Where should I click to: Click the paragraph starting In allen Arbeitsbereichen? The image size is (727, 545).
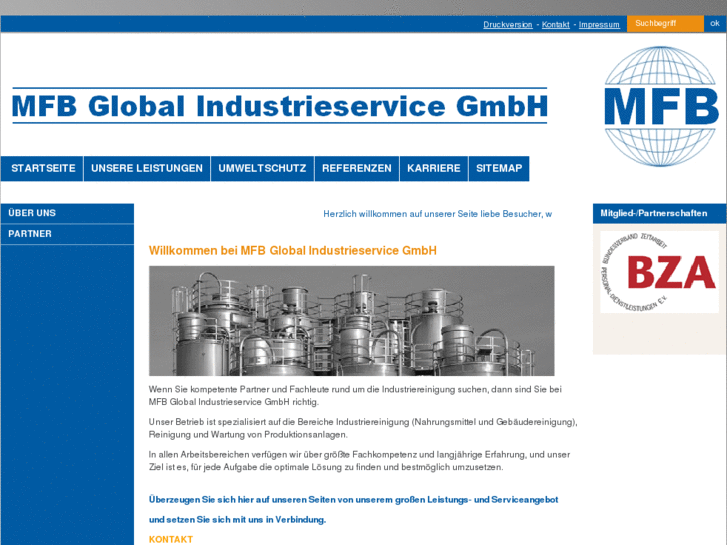pos(359,461)
